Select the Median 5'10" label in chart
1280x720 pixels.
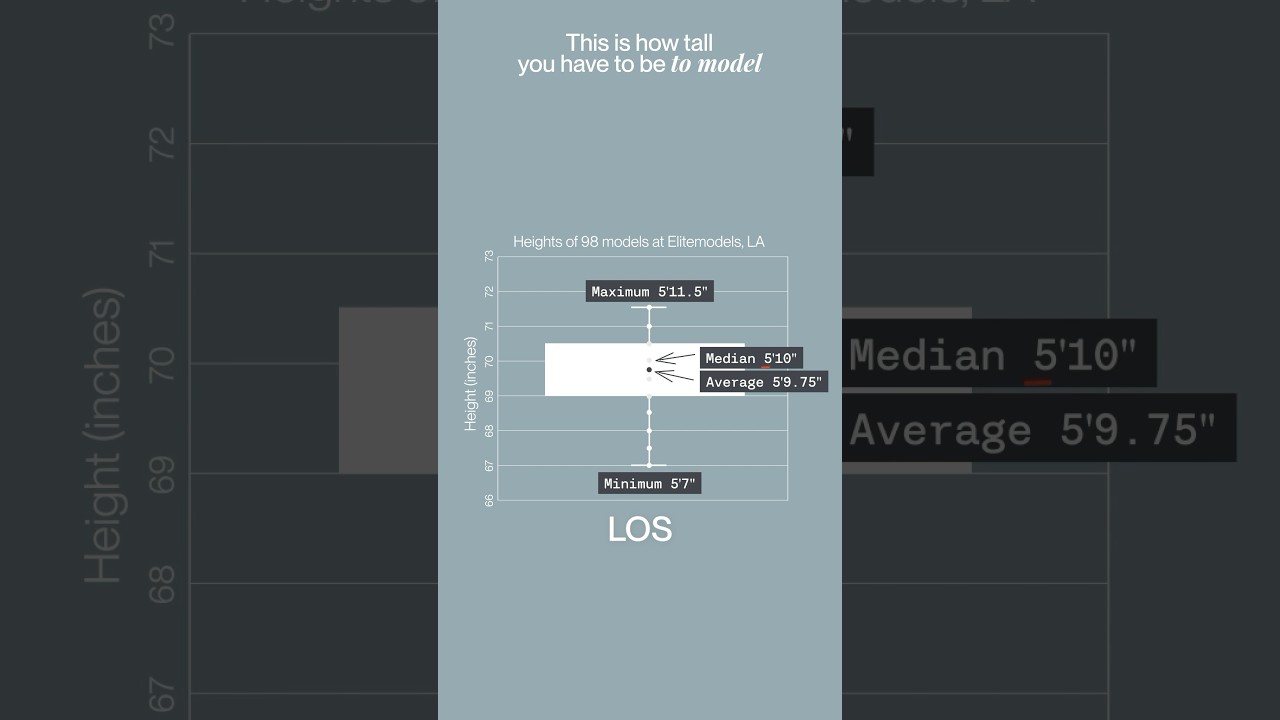[751, 358]
